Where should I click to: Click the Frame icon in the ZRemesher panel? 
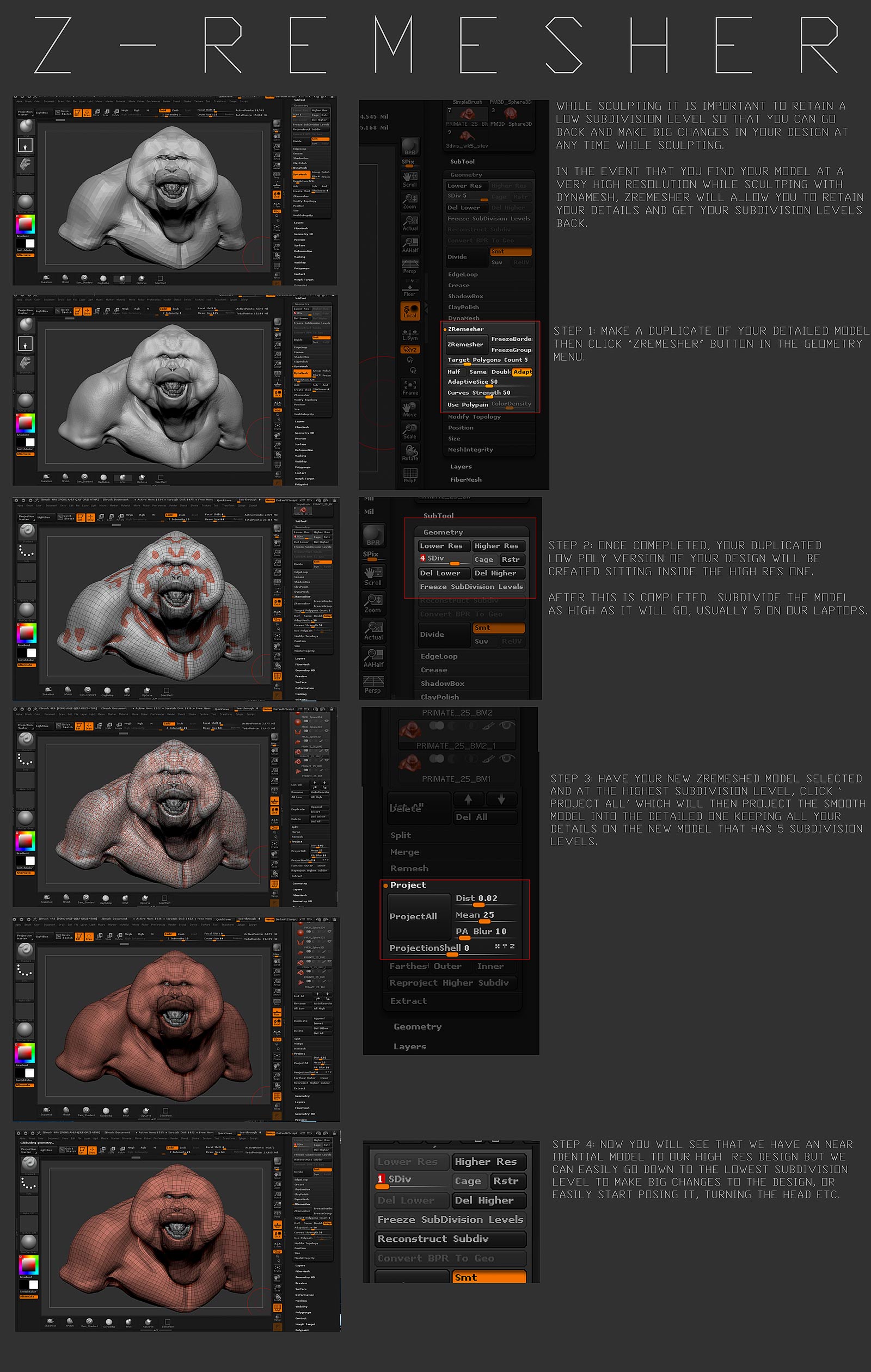coord(410,387)
